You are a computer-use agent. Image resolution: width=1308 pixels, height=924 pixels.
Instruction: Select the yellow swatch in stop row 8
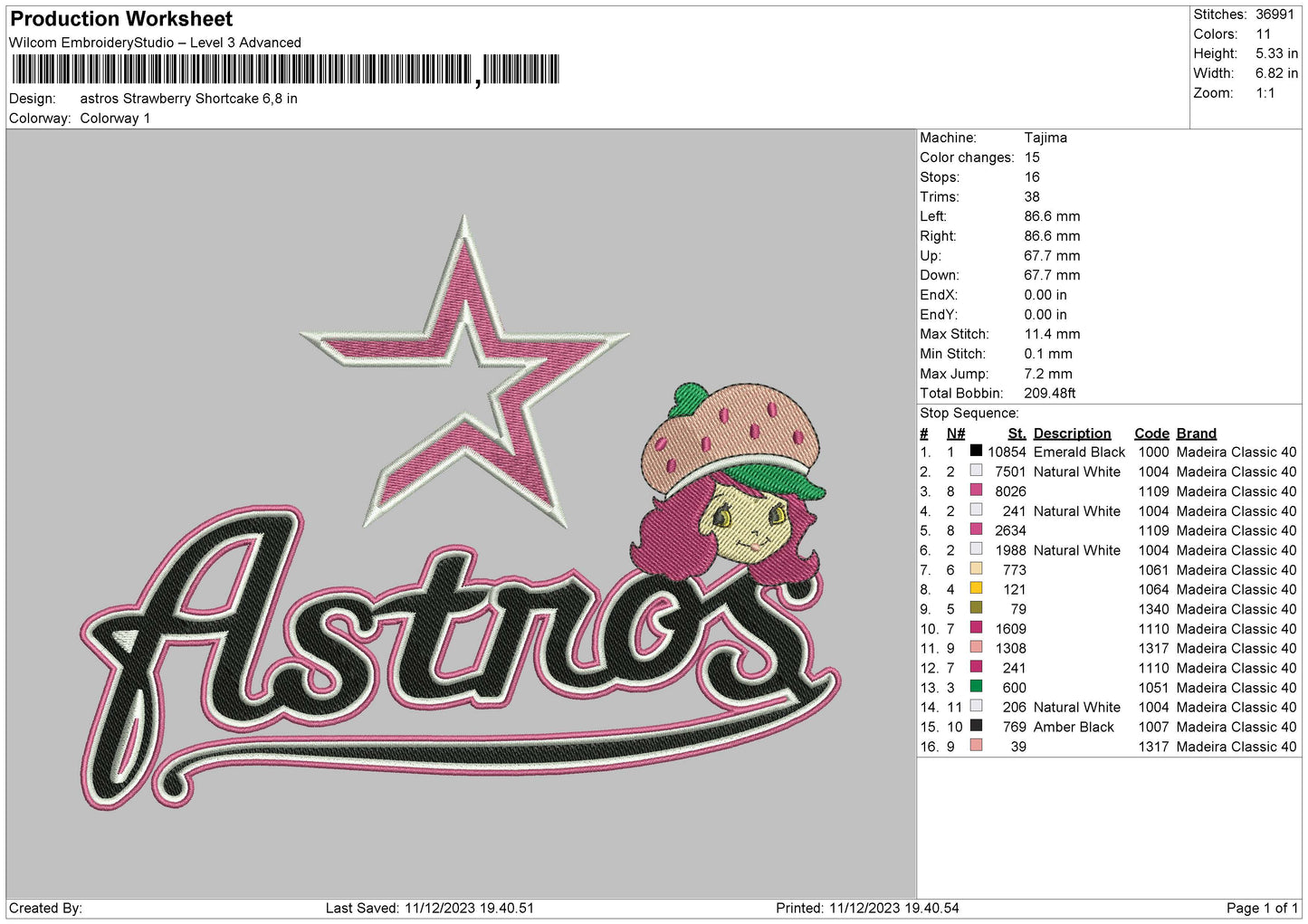pos(976,588)
